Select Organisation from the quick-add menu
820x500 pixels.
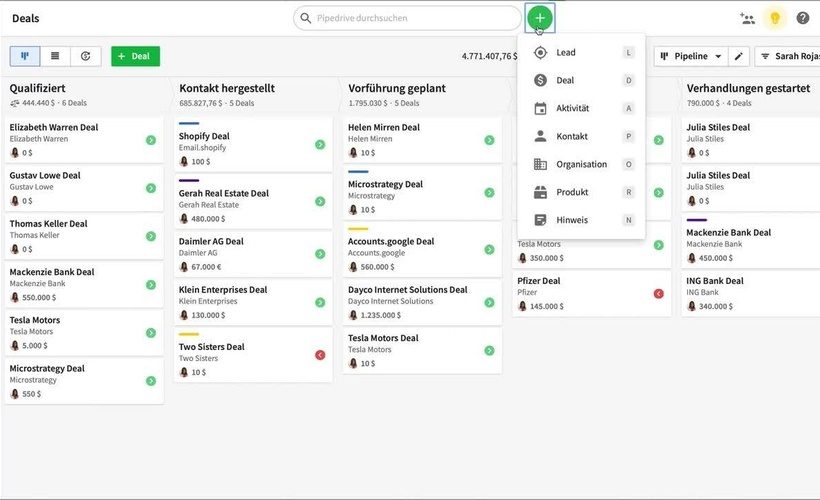[x=581, y=164]
